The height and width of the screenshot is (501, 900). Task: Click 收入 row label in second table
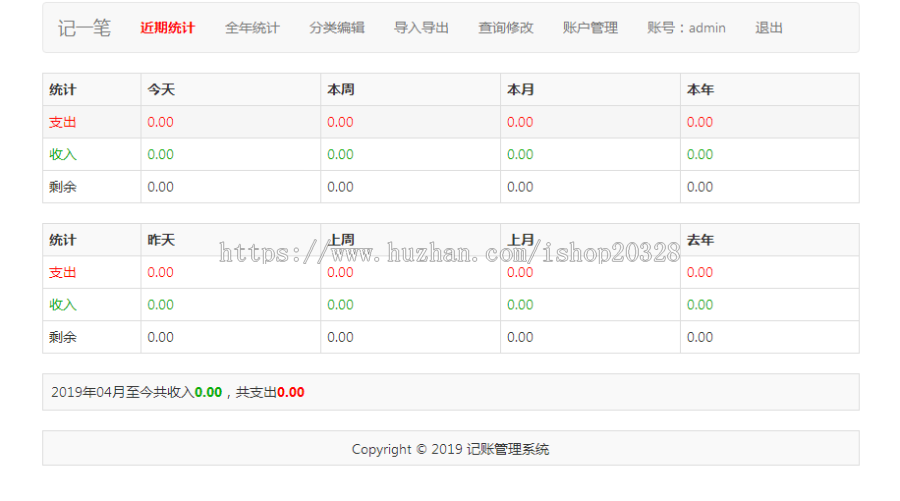[63, 305]
